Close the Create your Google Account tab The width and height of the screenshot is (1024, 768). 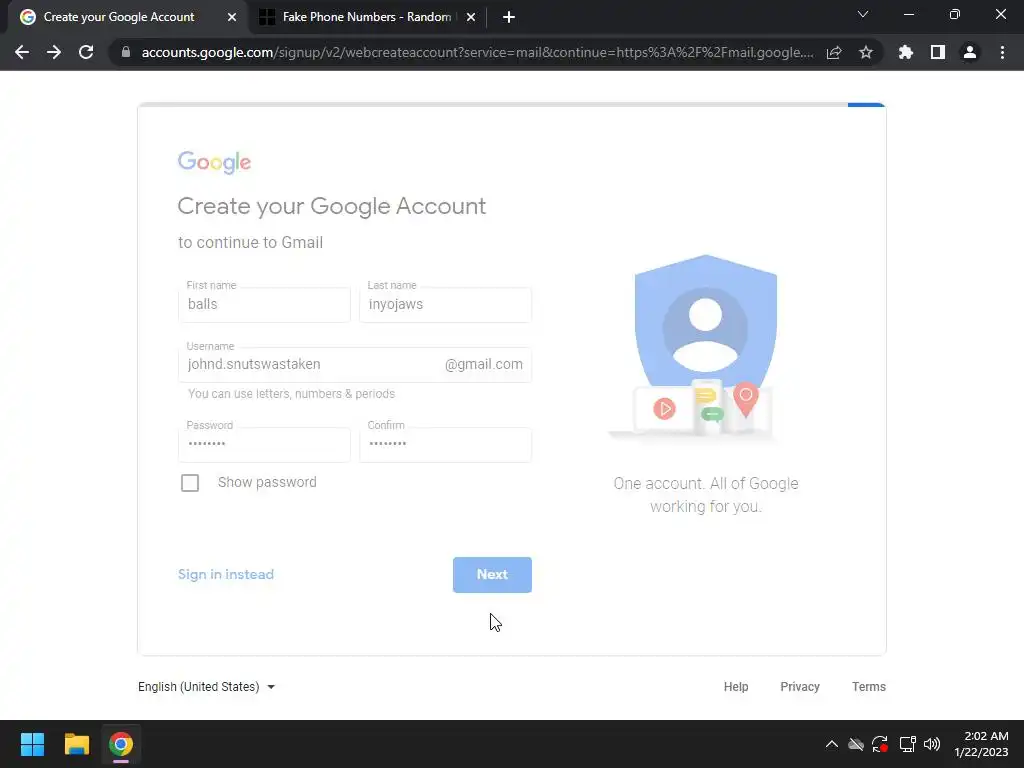232,17
